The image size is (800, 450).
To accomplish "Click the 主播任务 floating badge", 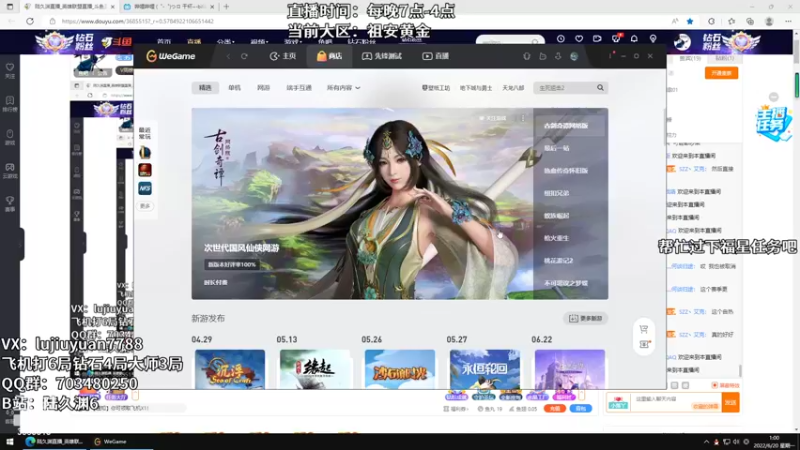I will click(773, 122).
